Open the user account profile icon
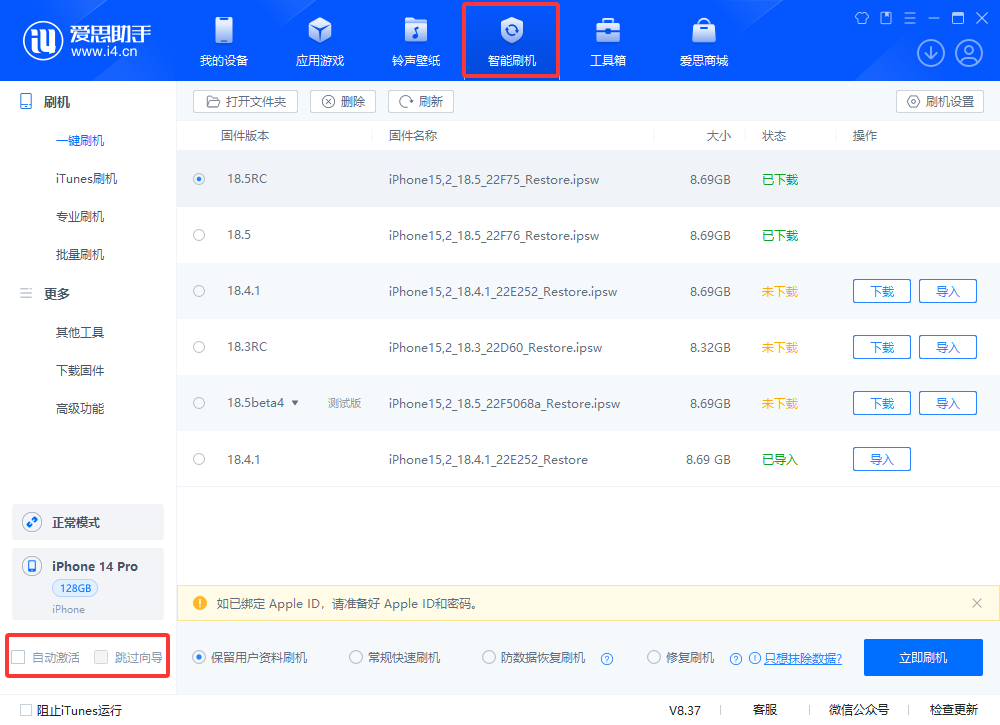1000x725 pixels. [x=968, y=53]
